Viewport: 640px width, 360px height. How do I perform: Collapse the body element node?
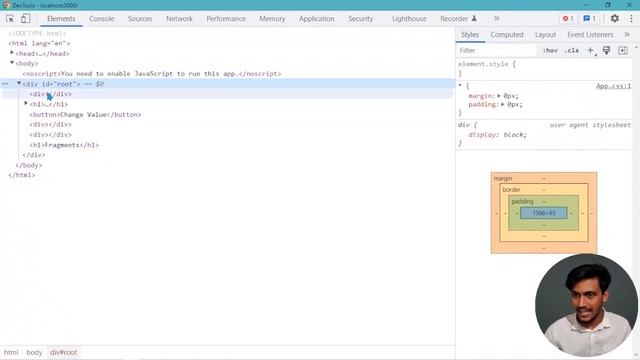(x=12, y=63)
